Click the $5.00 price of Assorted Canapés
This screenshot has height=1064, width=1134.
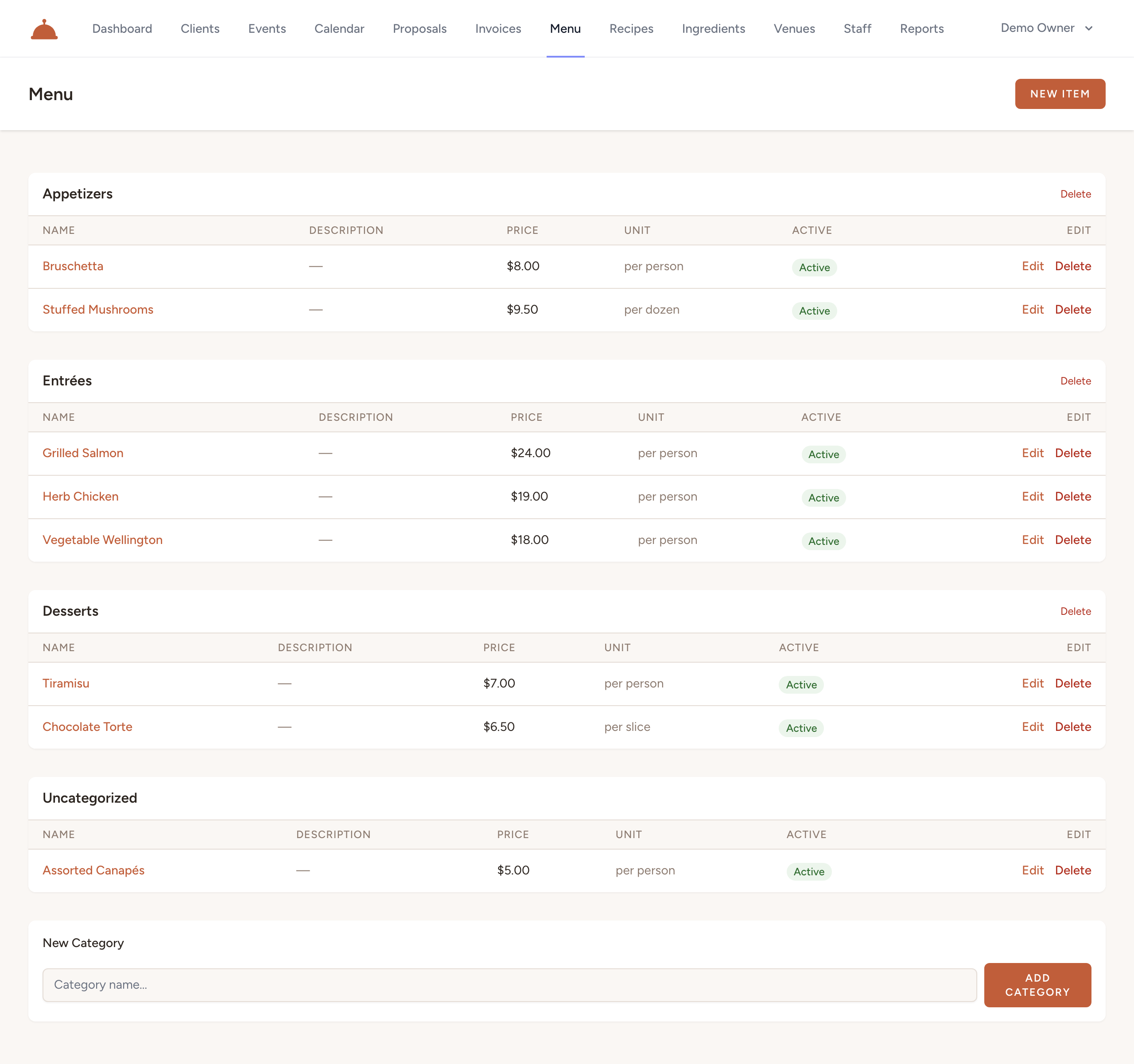pos(513,870)
